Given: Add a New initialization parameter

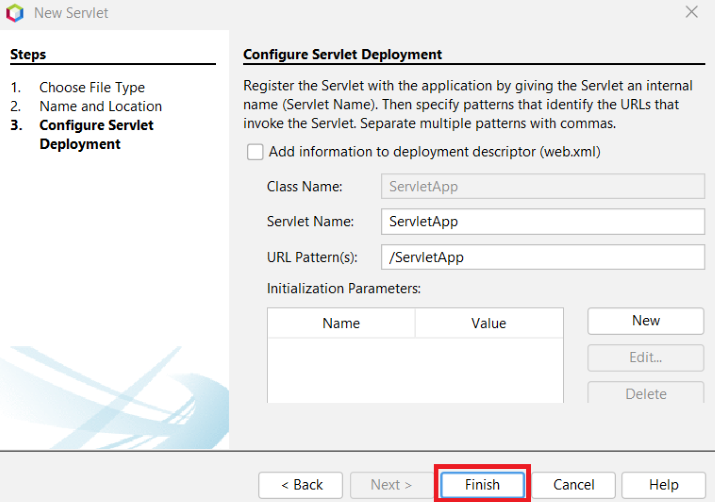Looking at the screenshot, I should tap(645, 321).
